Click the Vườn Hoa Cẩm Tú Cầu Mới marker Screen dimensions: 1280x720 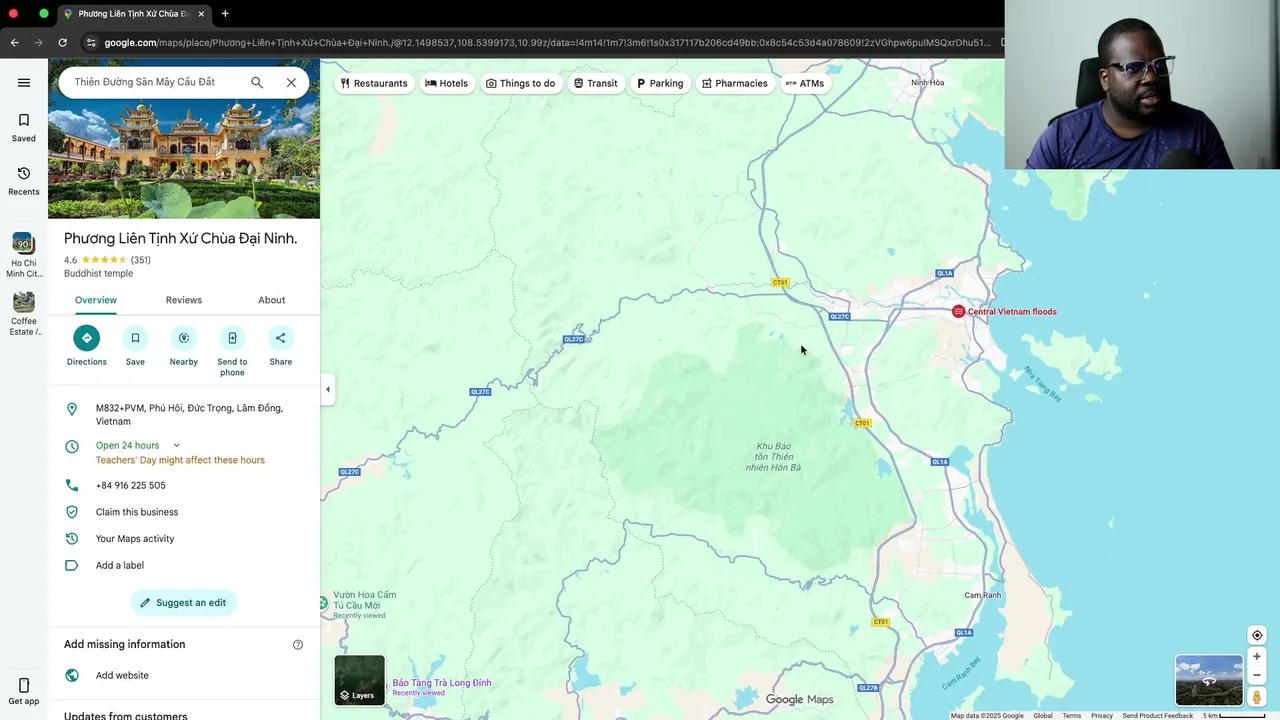[324, 602]
